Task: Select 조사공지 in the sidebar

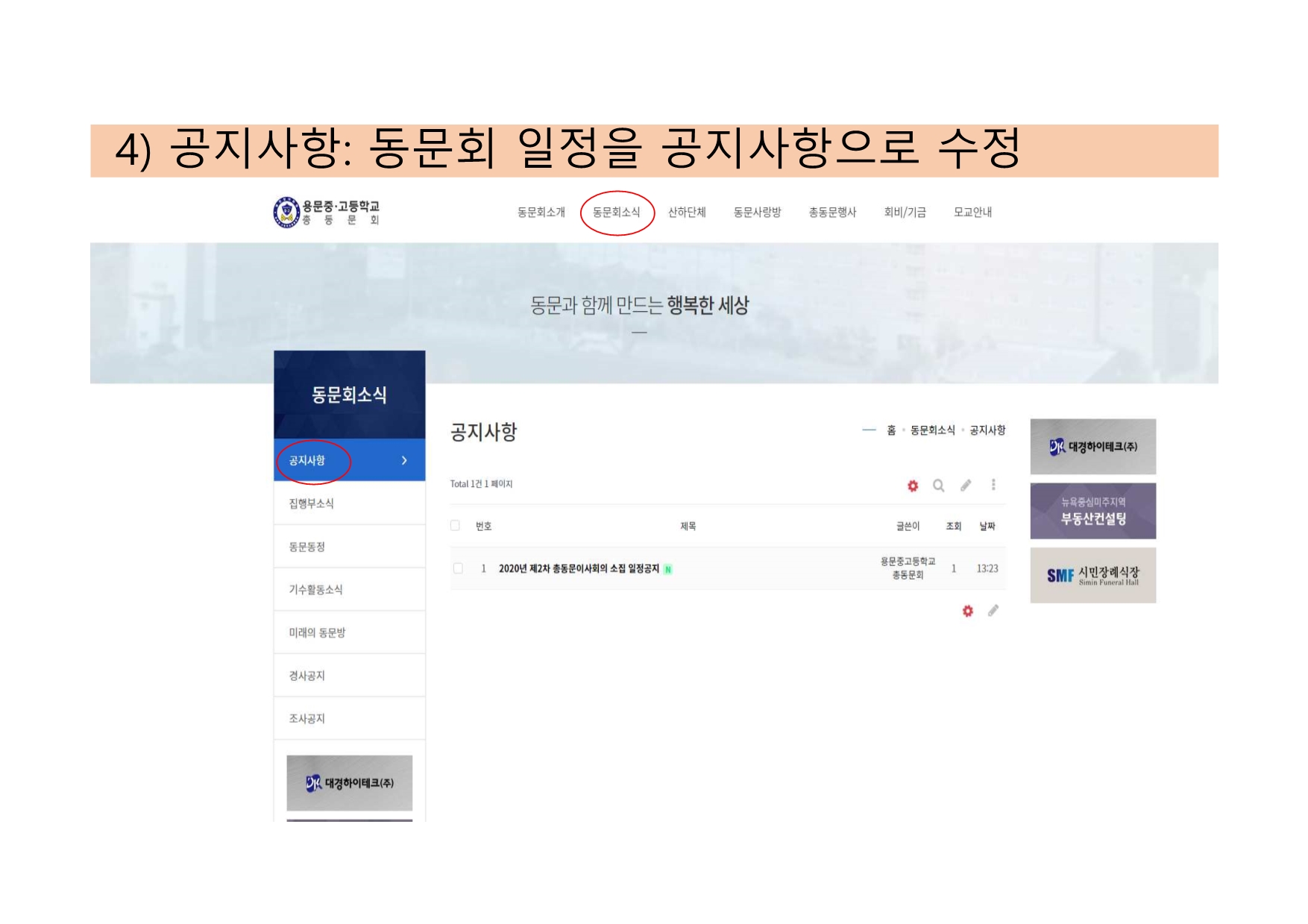Action: [350, 718]
